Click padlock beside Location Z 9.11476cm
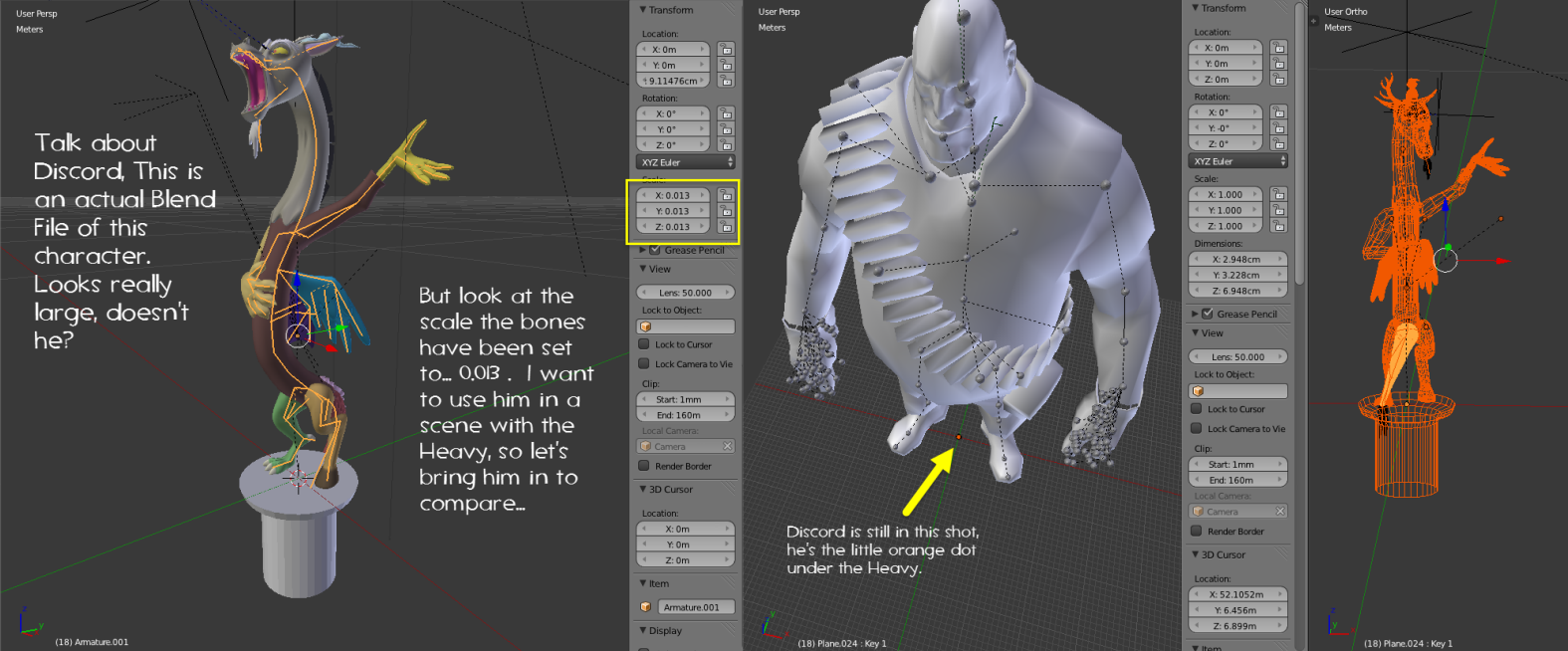The width and height of the screenshot is (1568, 651). coord(727,81)
